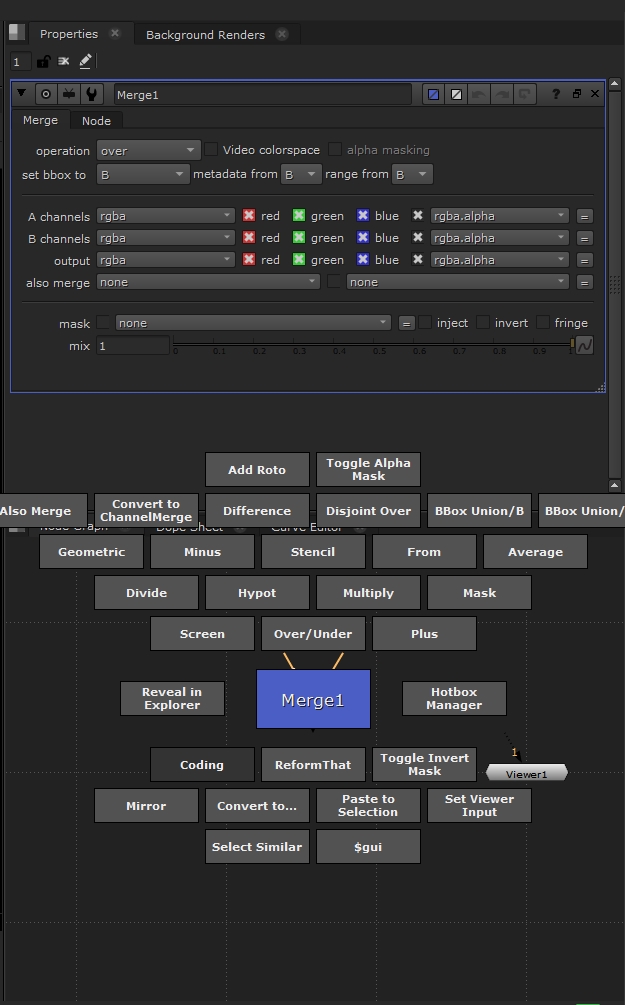The height and width of the screenshot is (1005, 625).
Task: Toggle the red channel of A channels
Action: [249, 216]
